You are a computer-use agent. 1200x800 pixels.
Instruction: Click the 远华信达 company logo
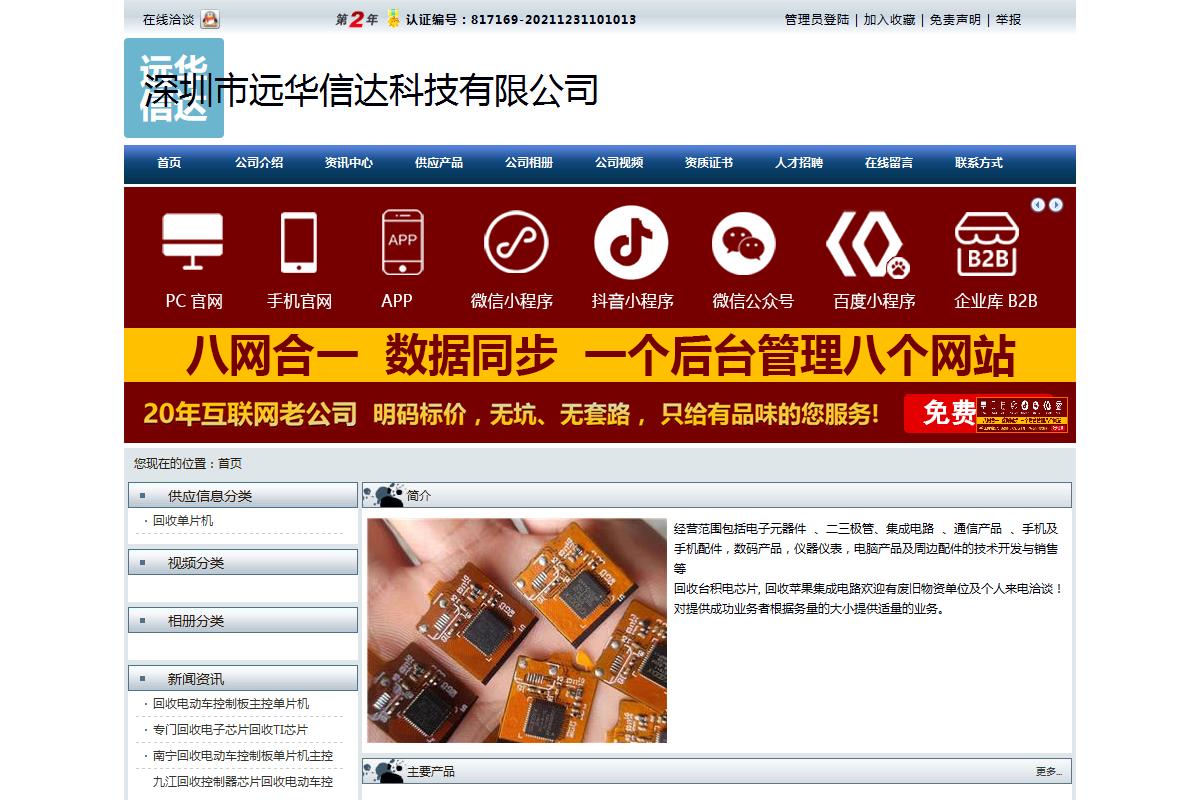pos(174,88)
